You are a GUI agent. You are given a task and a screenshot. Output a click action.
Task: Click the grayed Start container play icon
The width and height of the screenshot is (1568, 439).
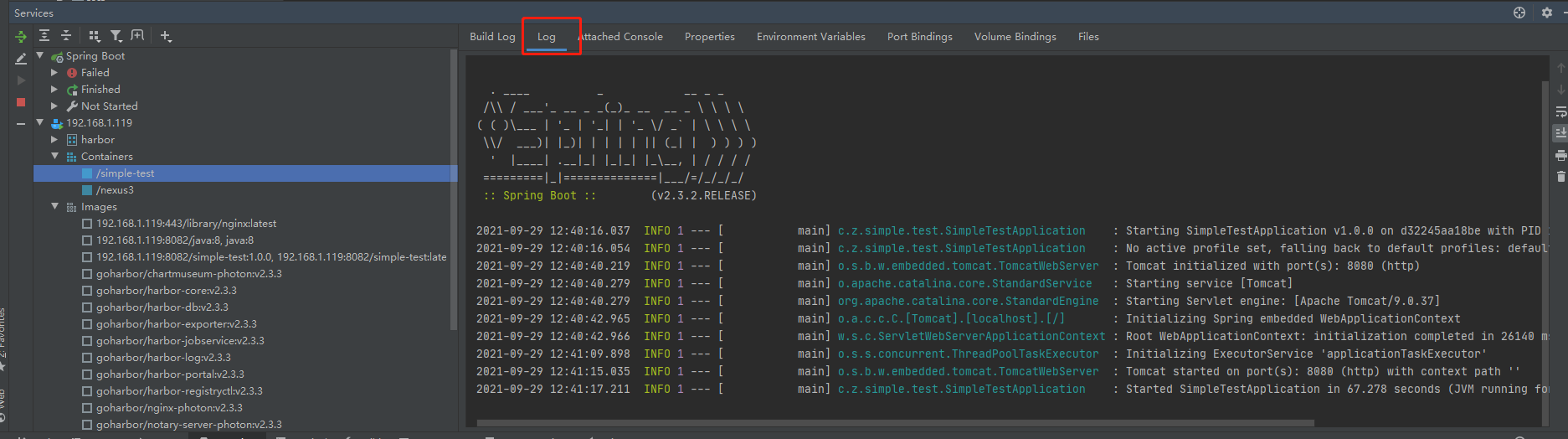[21, 80]
